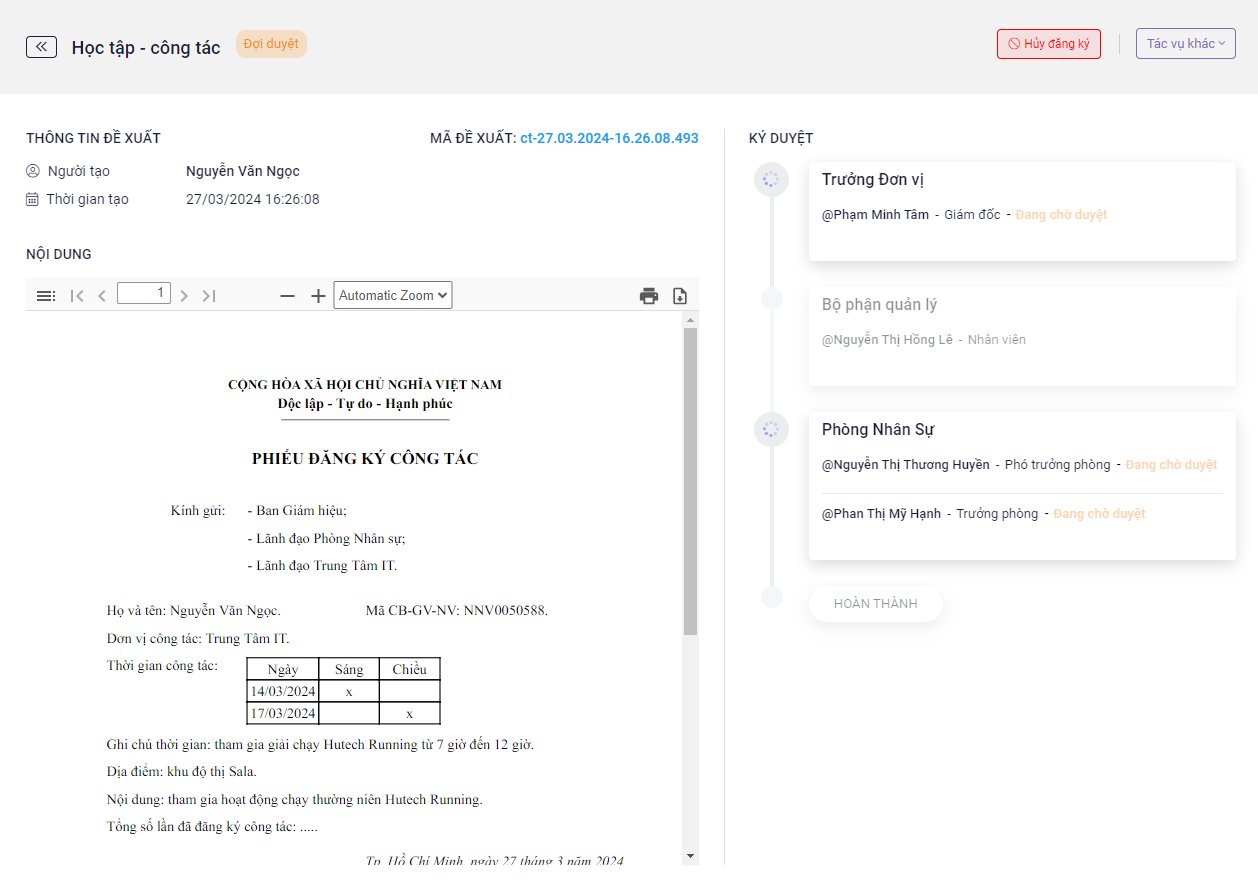
Task: Download the PDF file
Action: pyautogui.click(x=680, y=296)
